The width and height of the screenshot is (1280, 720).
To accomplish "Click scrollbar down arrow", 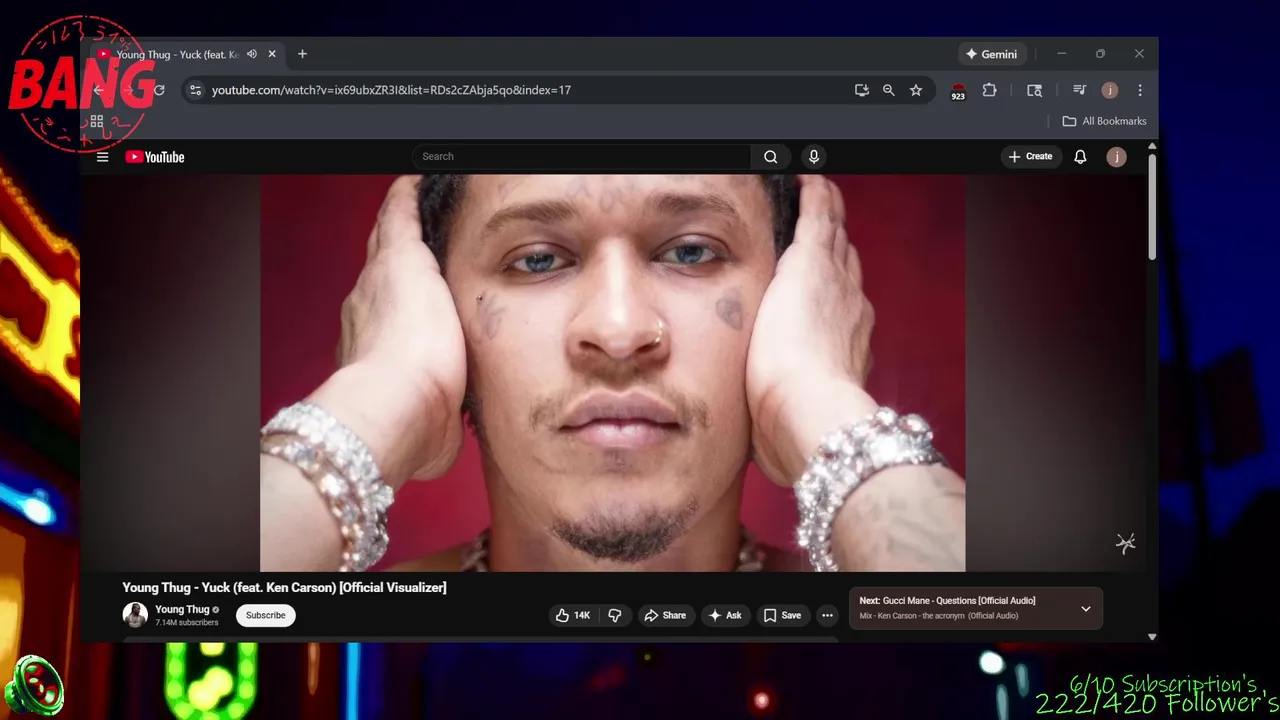I will 1152,636.
